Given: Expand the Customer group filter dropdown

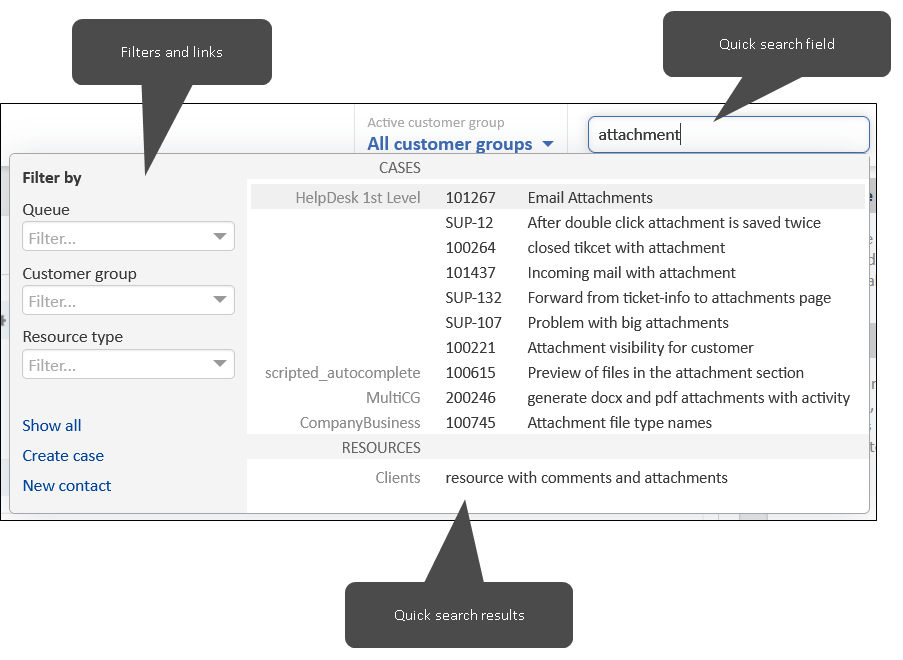Looking at the screenshot, I should click(128, 301).
